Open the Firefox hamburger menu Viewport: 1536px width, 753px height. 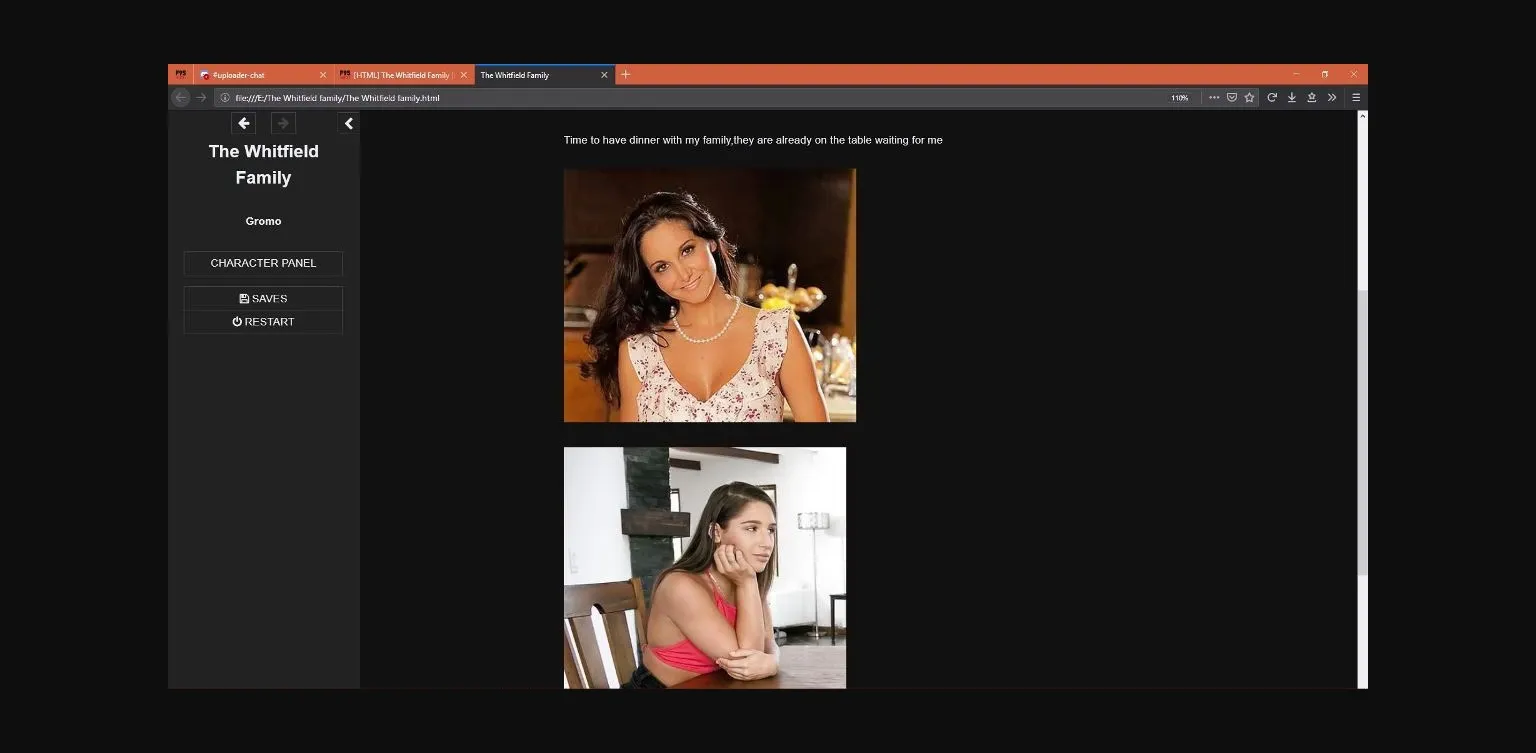point(1356,97)
